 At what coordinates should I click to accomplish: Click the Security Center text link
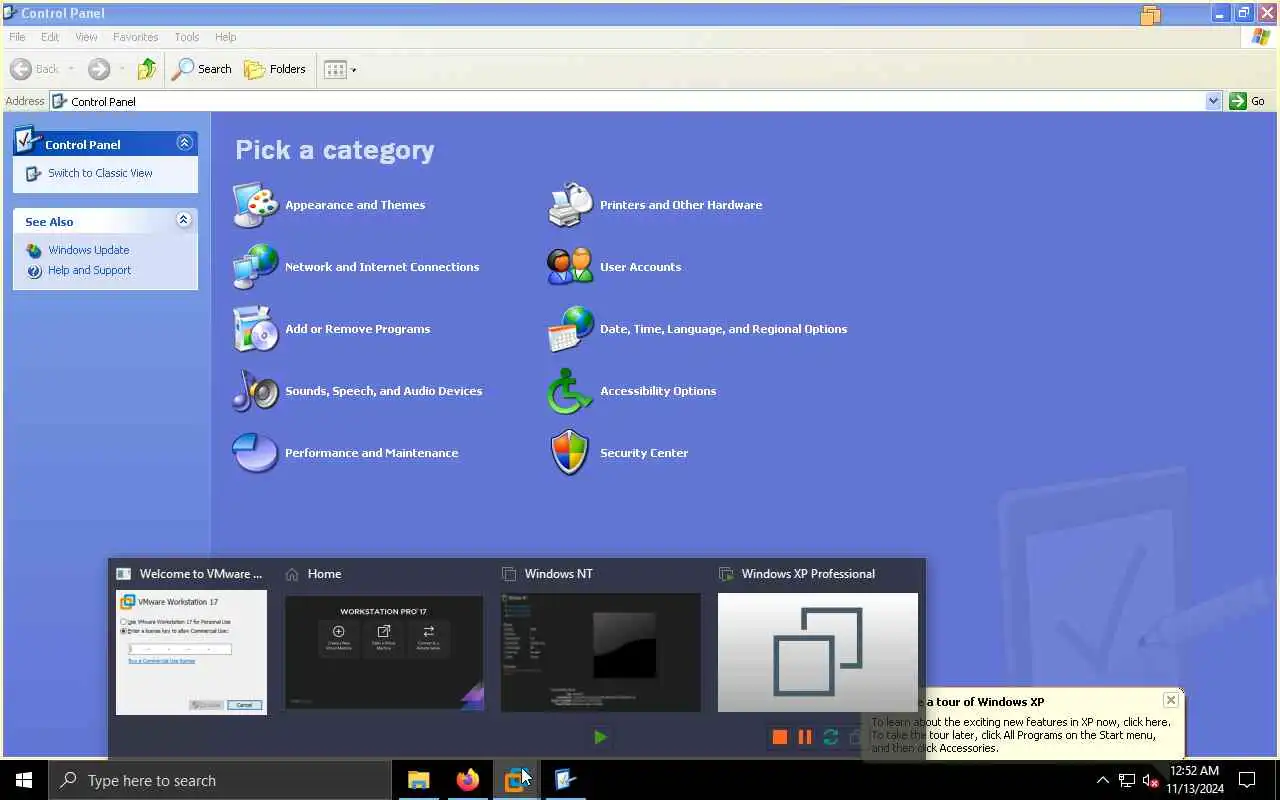pyautogui.click(x=644, y=453)
